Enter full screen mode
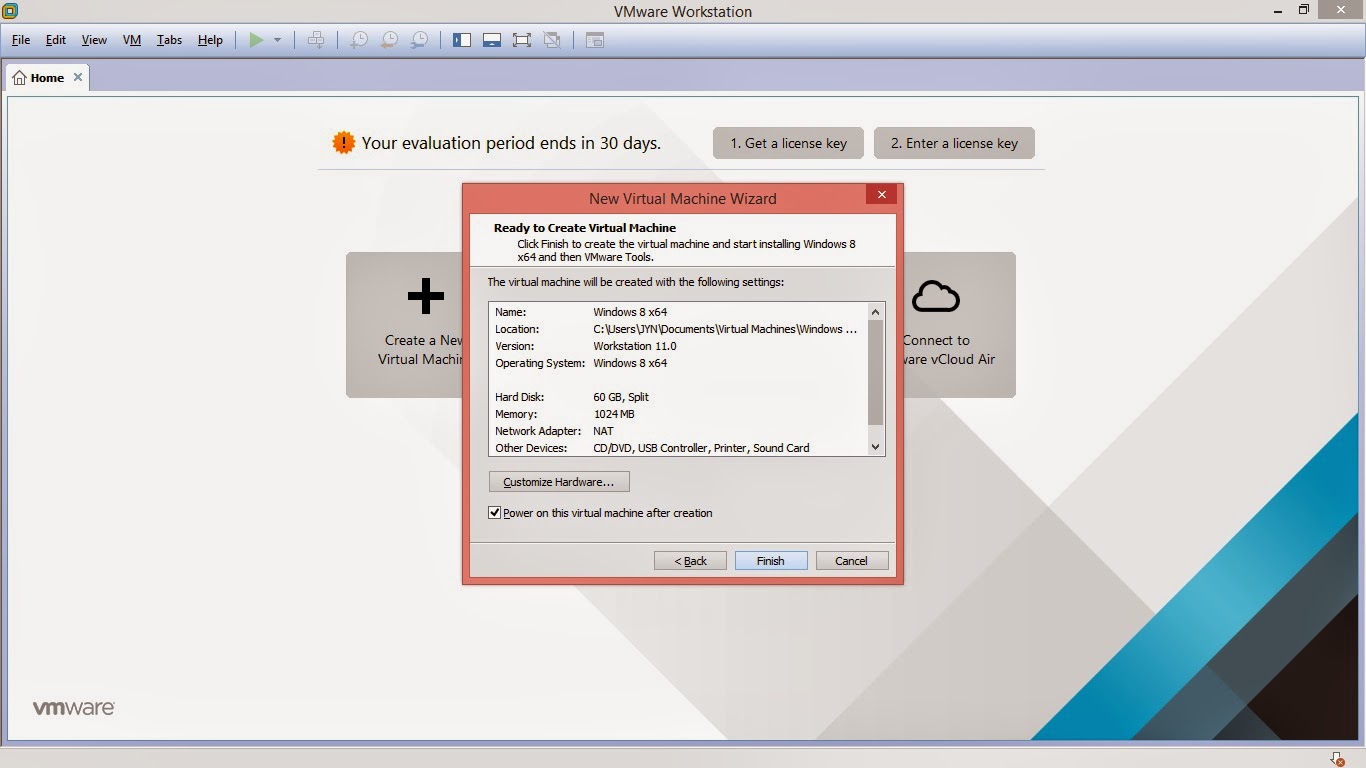The image size is (1366, 768). pos(521,40)
